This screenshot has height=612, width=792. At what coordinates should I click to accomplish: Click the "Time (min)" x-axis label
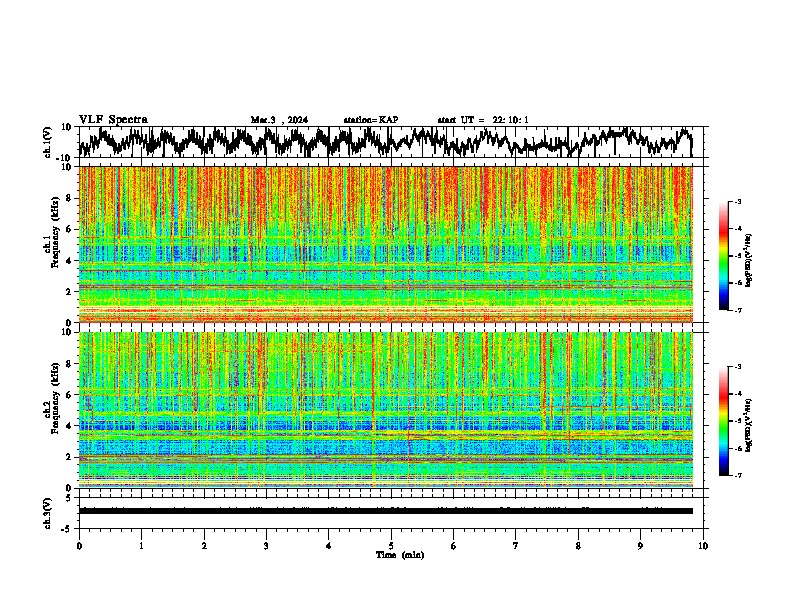400,555
